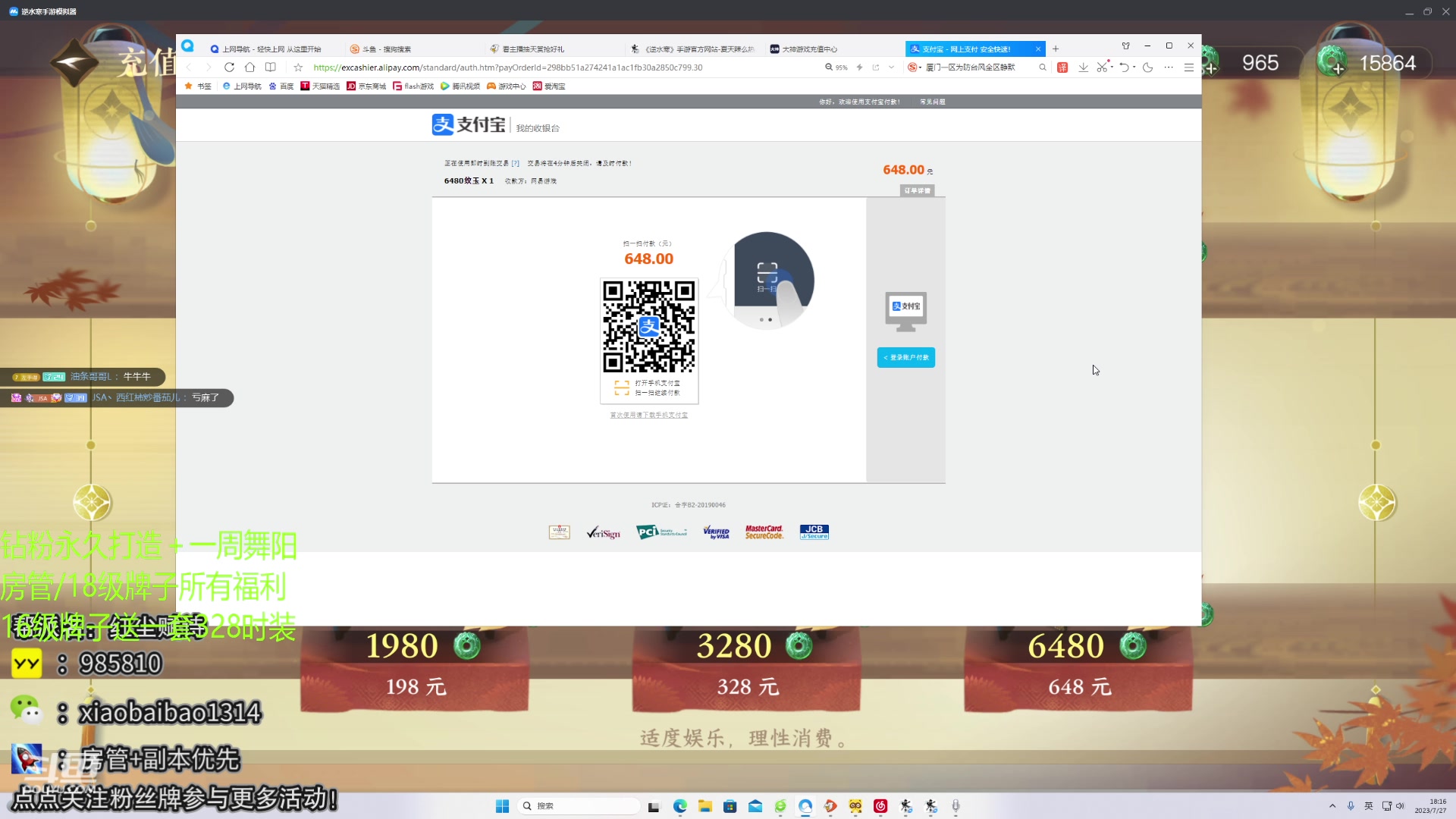The height and width of the screenshot is (819, 1456).
Task: Click the Alipay 支付宝 logo
Action: click(x=469, y=124)
